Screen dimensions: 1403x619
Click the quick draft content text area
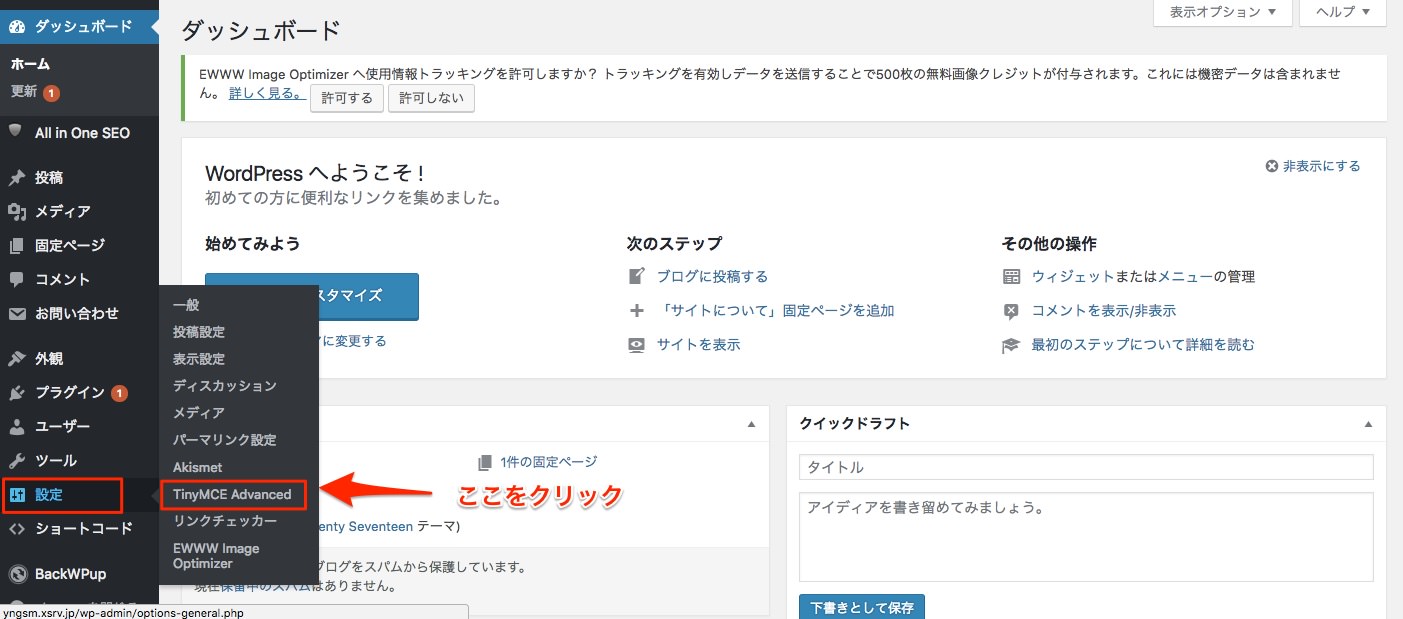point(1086,537)
